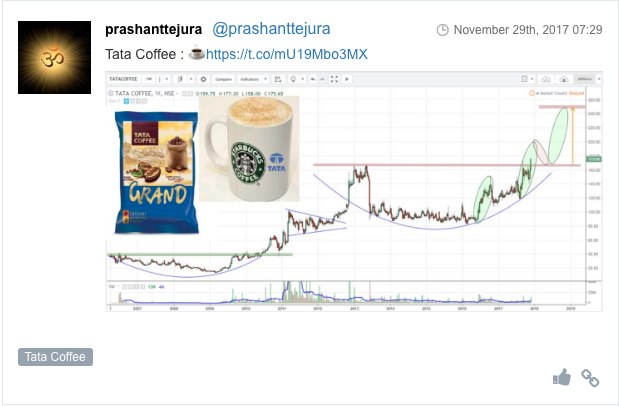Click the play replay icon

tap(347, 79)
